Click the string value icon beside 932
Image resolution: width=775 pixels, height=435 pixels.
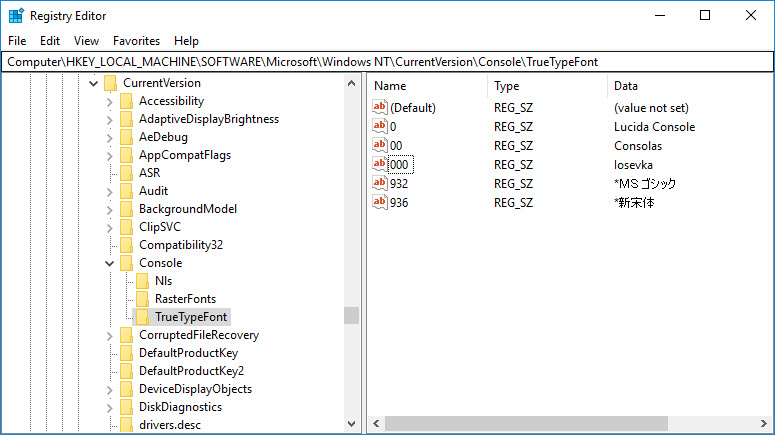click(x=380, y=183)
